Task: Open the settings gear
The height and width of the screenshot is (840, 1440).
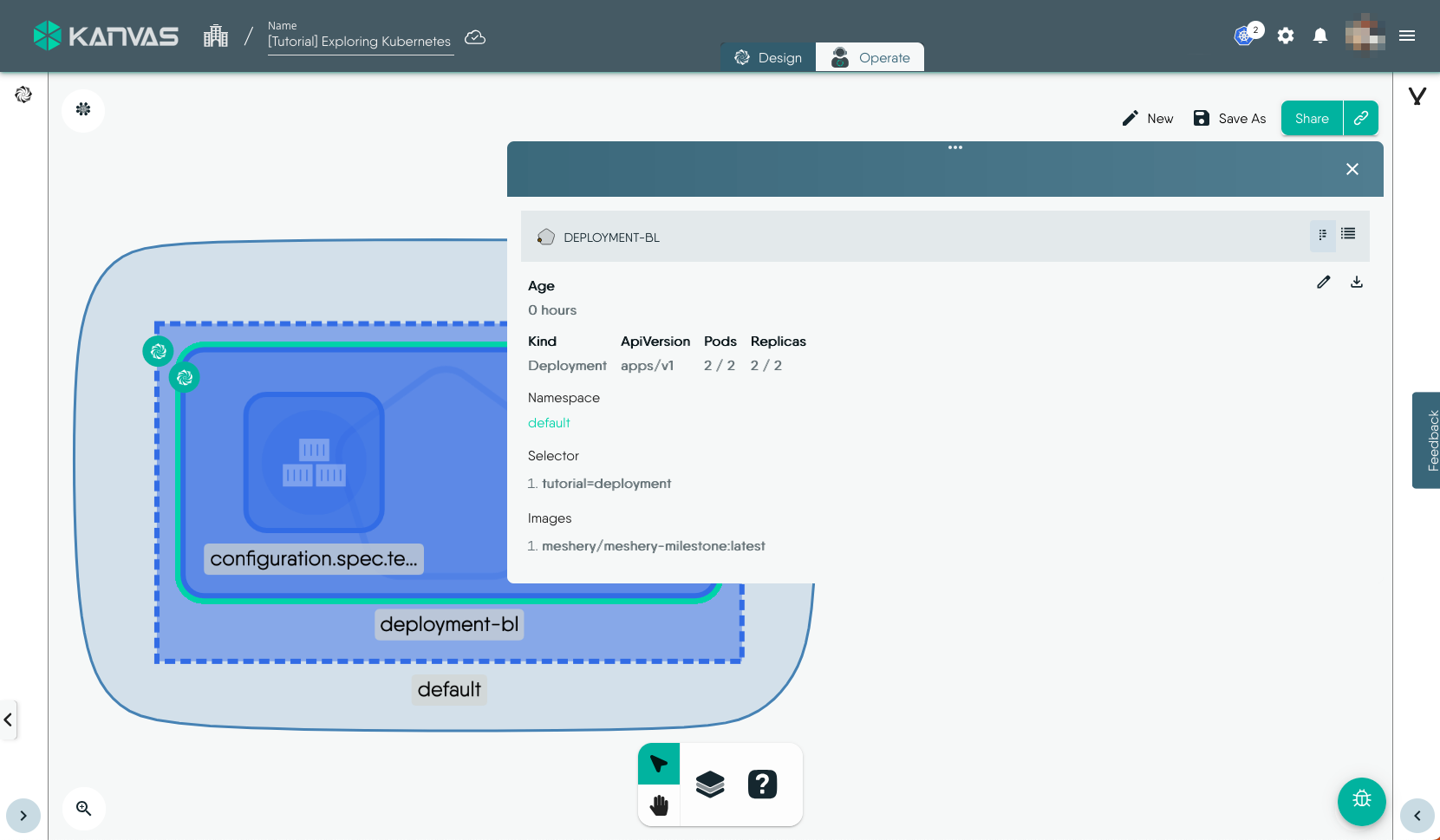Action: [x=1286, y=36]
